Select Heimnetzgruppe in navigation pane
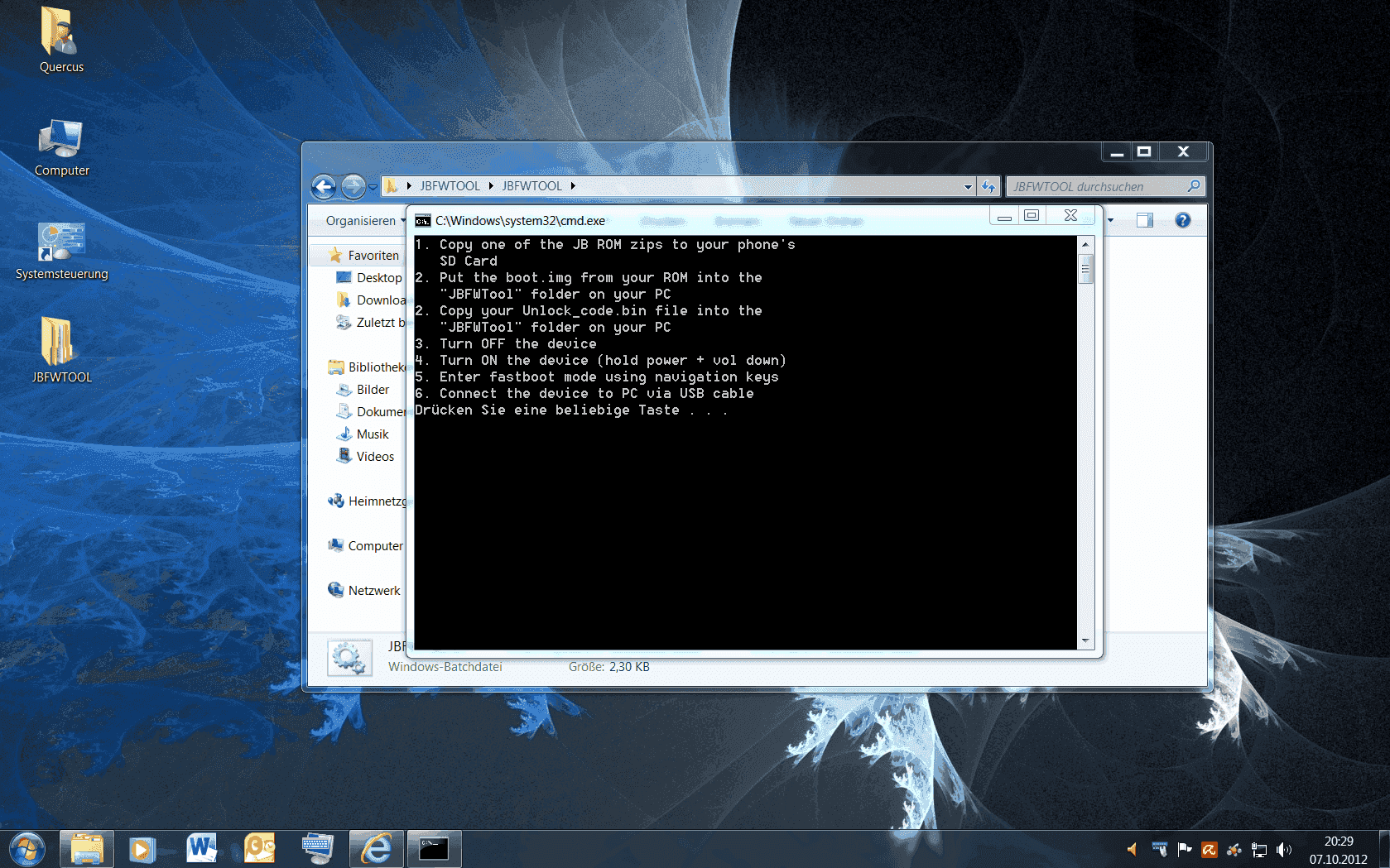The width and height of the screenshot is (1390, 868). [x=368, y=501]
